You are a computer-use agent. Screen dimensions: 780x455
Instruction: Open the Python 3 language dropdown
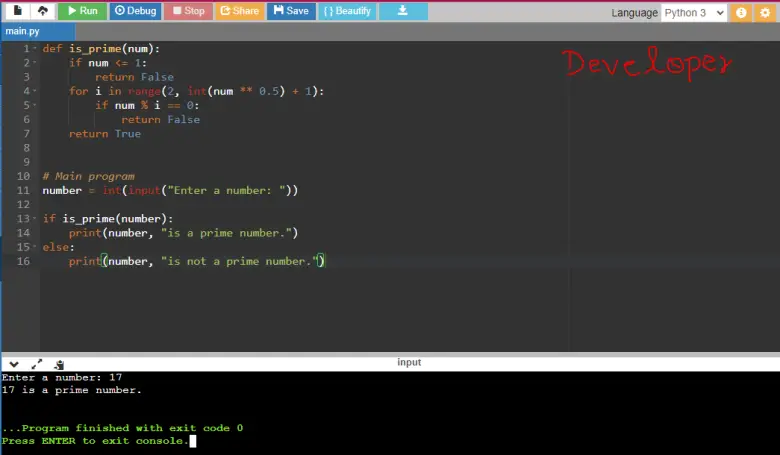(695, 12)
